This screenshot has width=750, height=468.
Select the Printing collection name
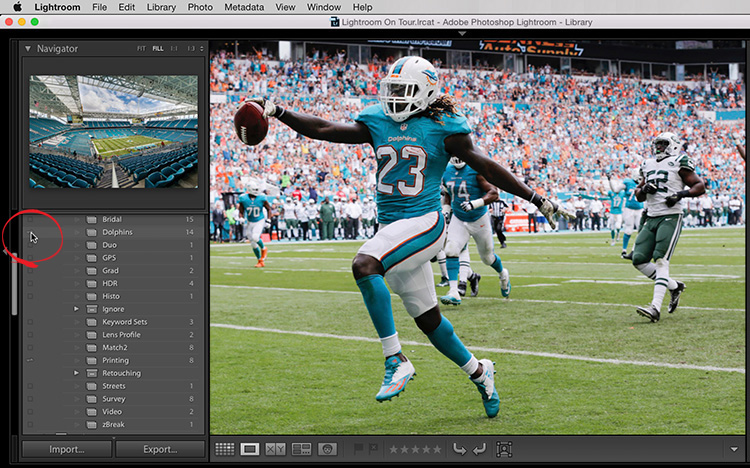point(115,360)
